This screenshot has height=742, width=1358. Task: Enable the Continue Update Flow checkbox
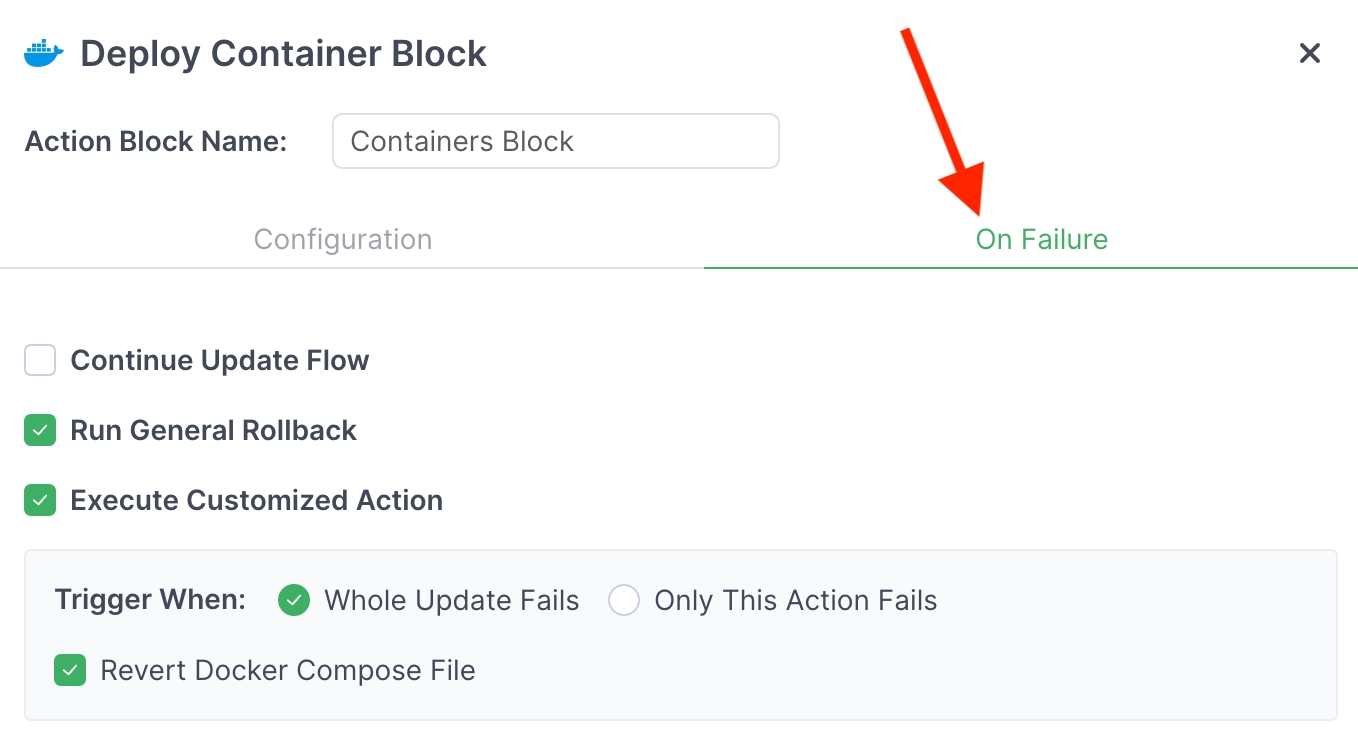pyautogui.click(x=40, y=360)
